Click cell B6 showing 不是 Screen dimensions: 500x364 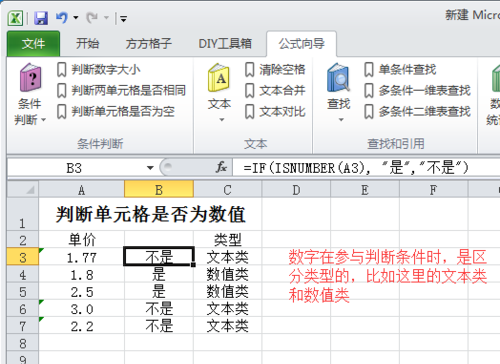click(x=159, y=309)
